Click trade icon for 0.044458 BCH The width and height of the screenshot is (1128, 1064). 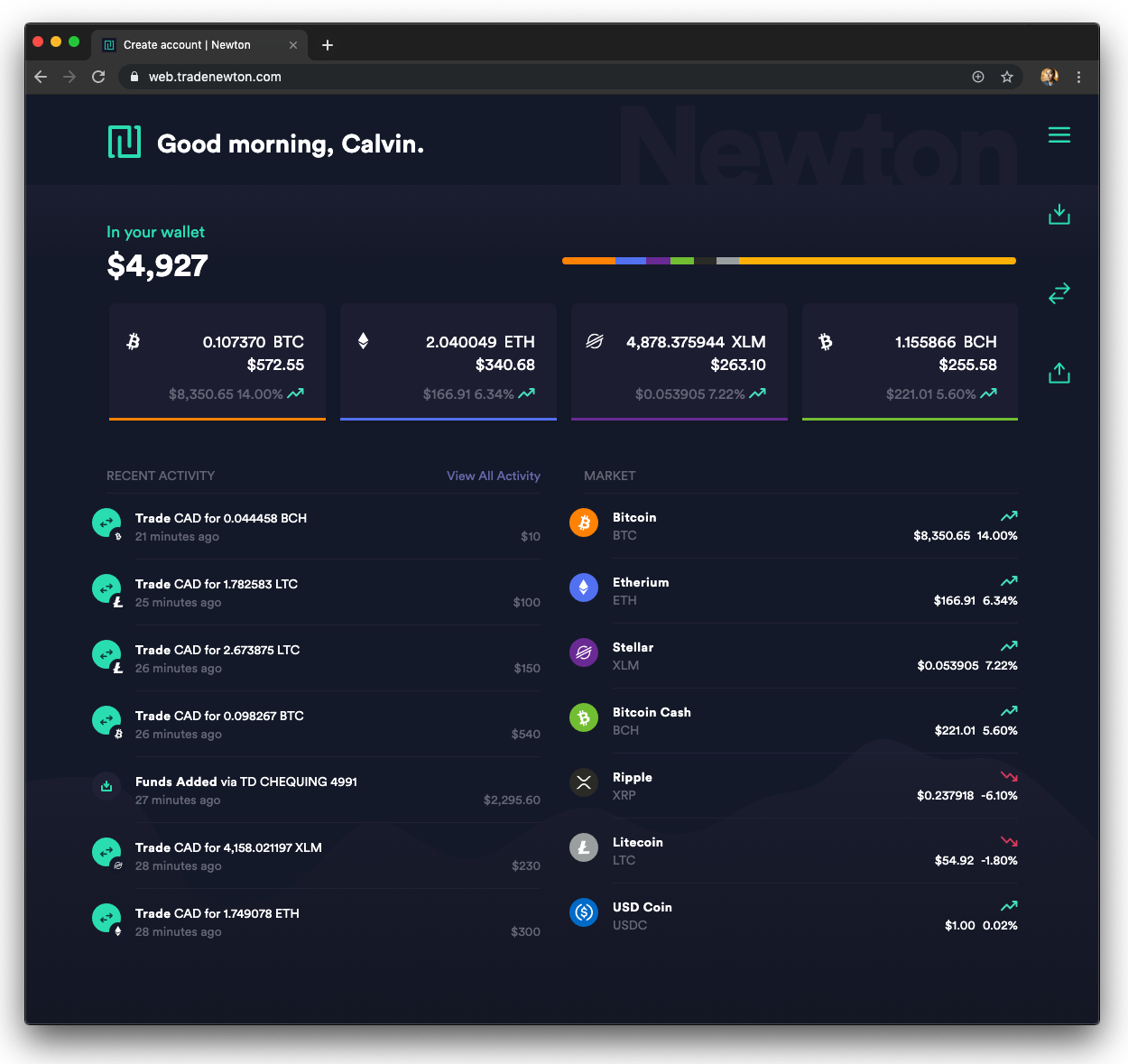(106, 523)
